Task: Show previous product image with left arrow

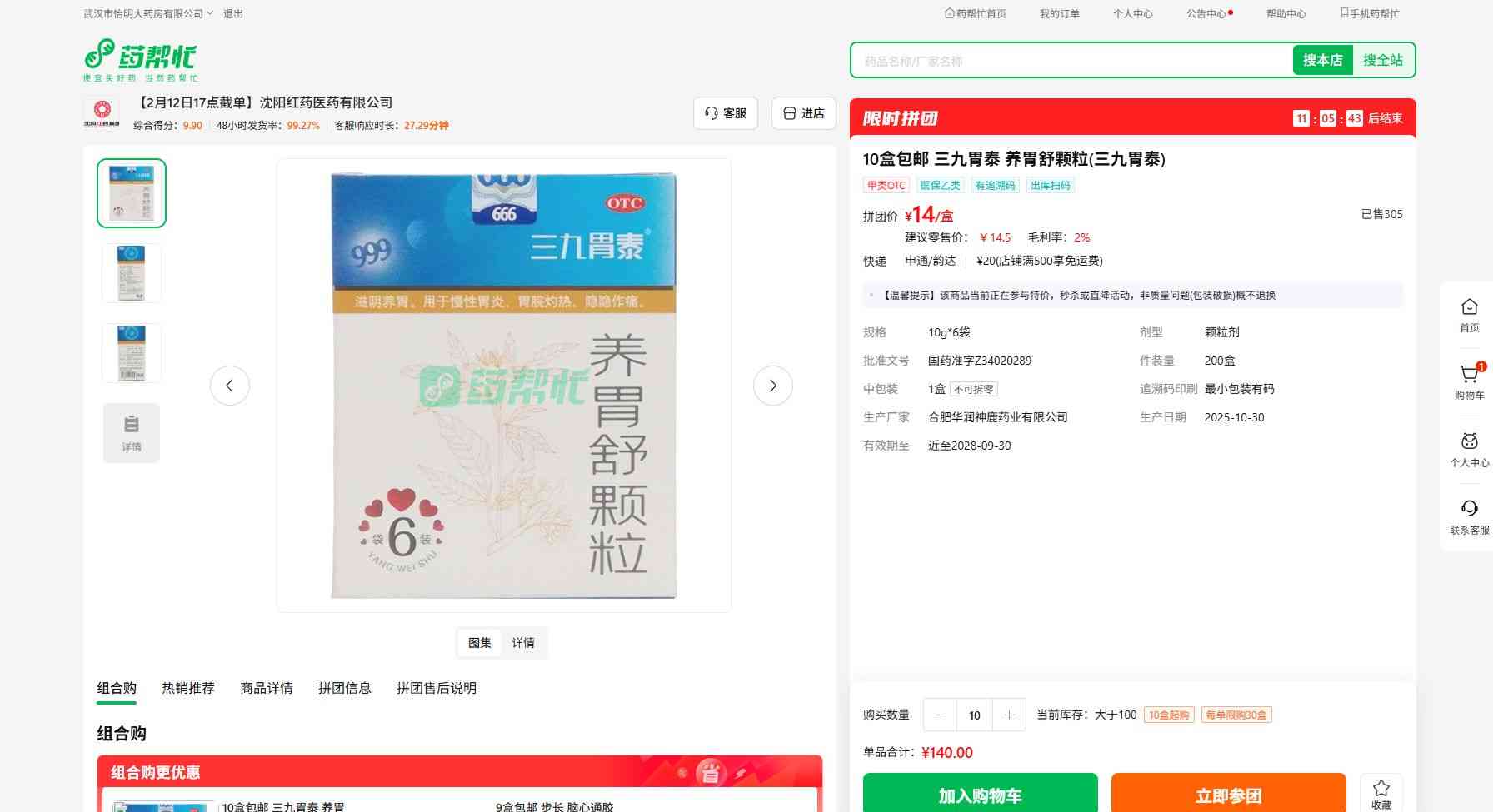Action: point(230,386)
